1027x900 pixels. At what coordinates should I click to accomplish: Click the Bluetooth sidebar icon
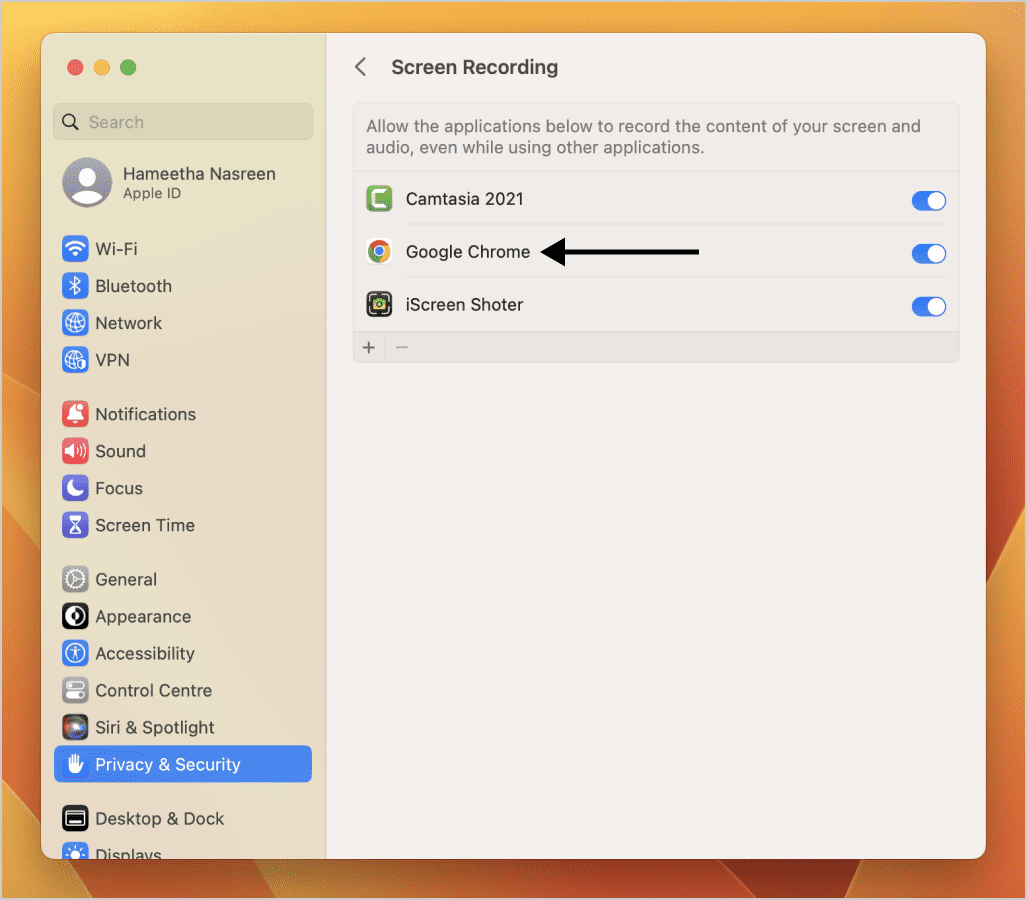click(x=75, y=286)
